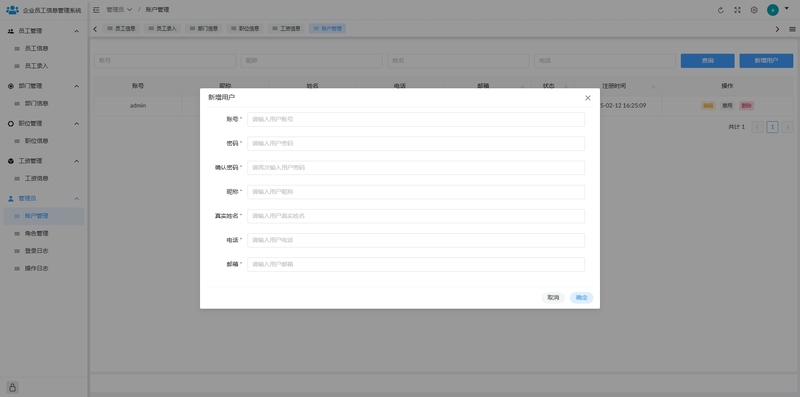Click the teal user avatar
Viewport: 800px width, 397px height.
click(773, 10)
